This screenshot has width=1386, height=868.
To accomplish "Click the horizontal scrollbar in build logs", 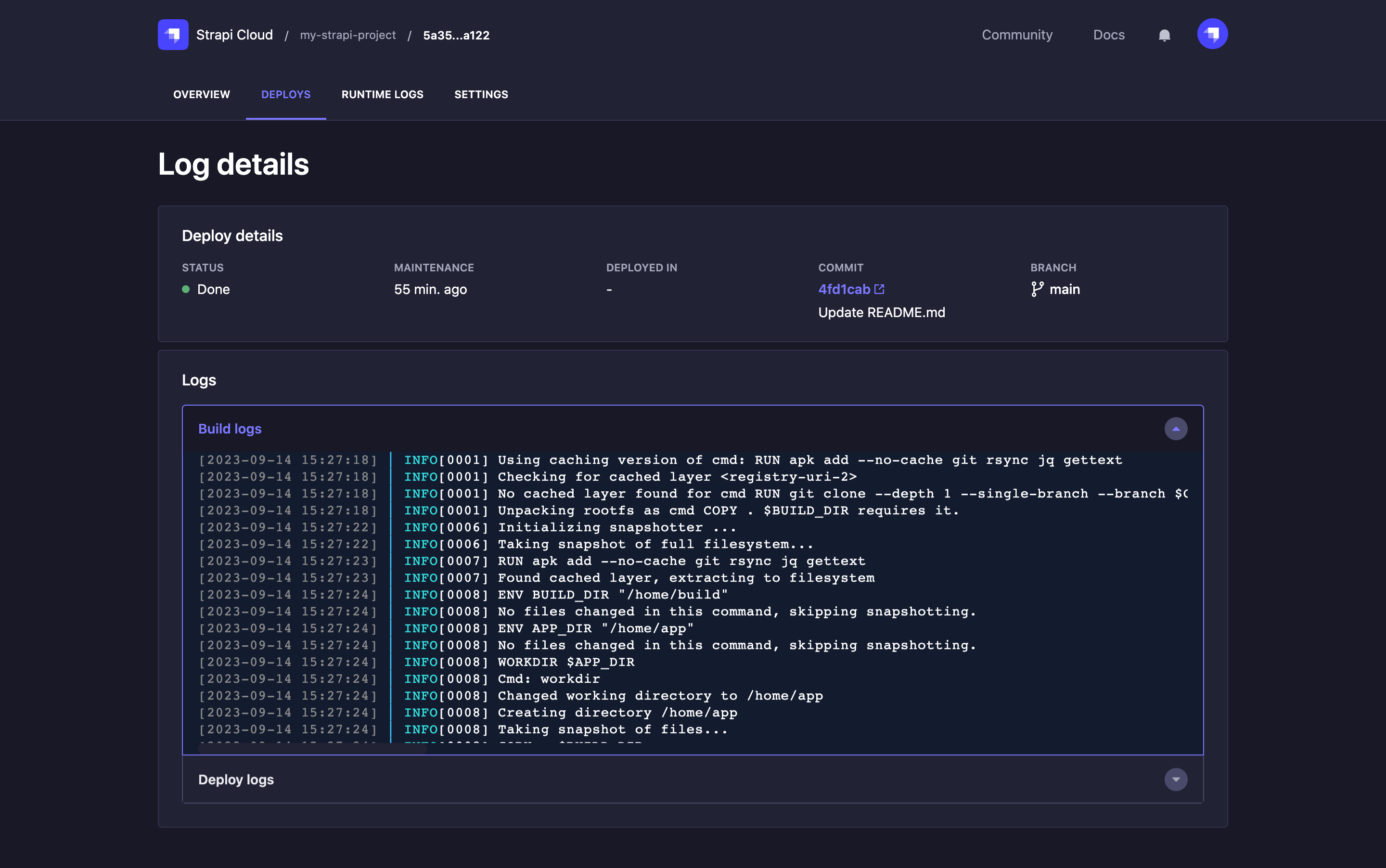I will click(x=313, y=748).
